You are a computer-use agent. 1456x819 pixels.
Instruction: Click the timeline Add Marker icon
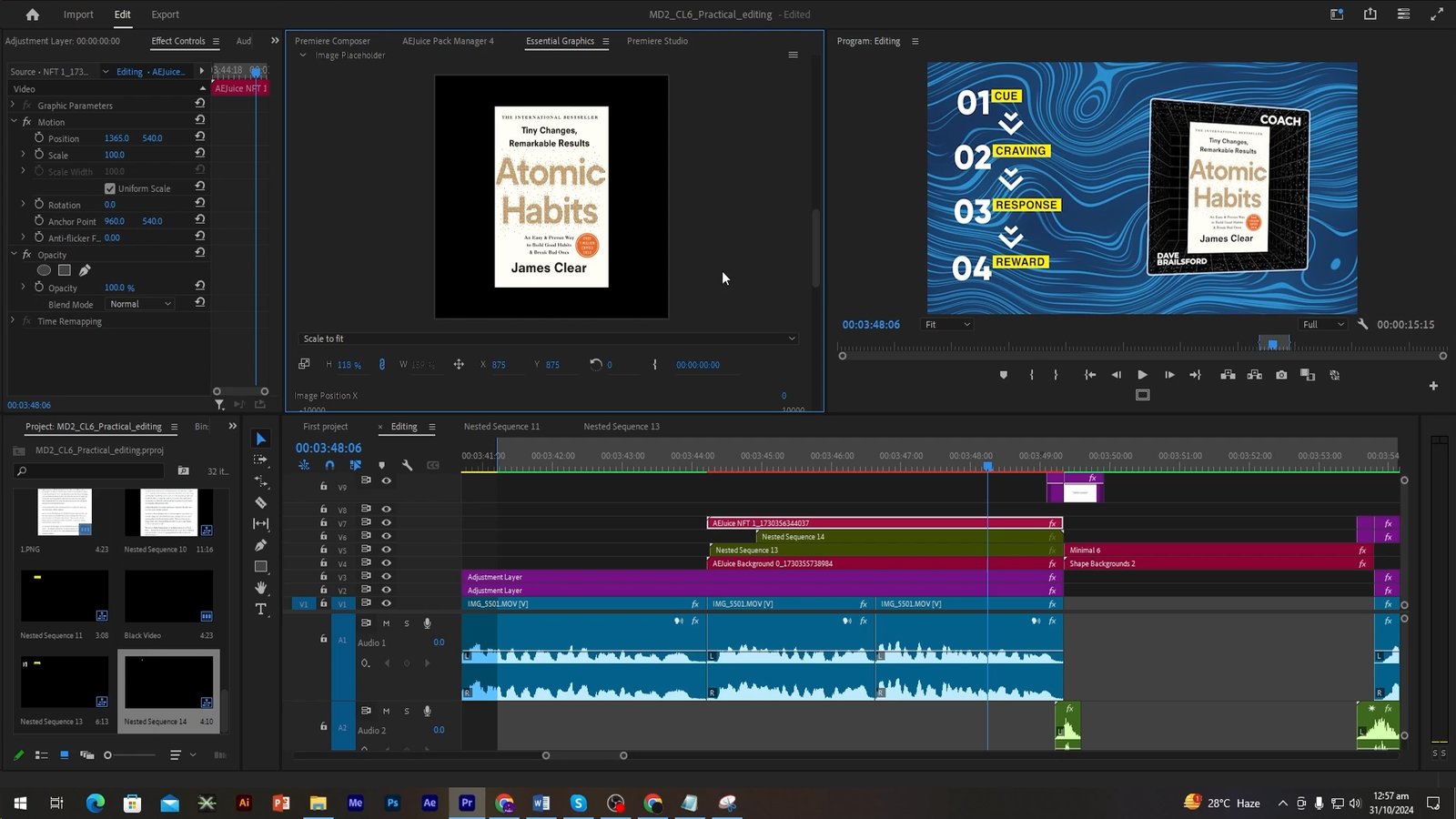click(x=381, y=465)
